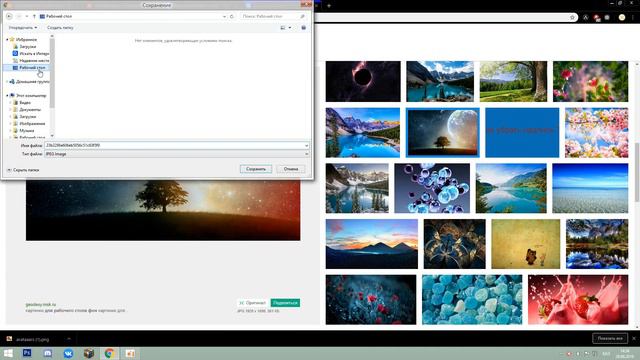Click in the Имя файла input field
640x360 pixels.
(176, 145)
